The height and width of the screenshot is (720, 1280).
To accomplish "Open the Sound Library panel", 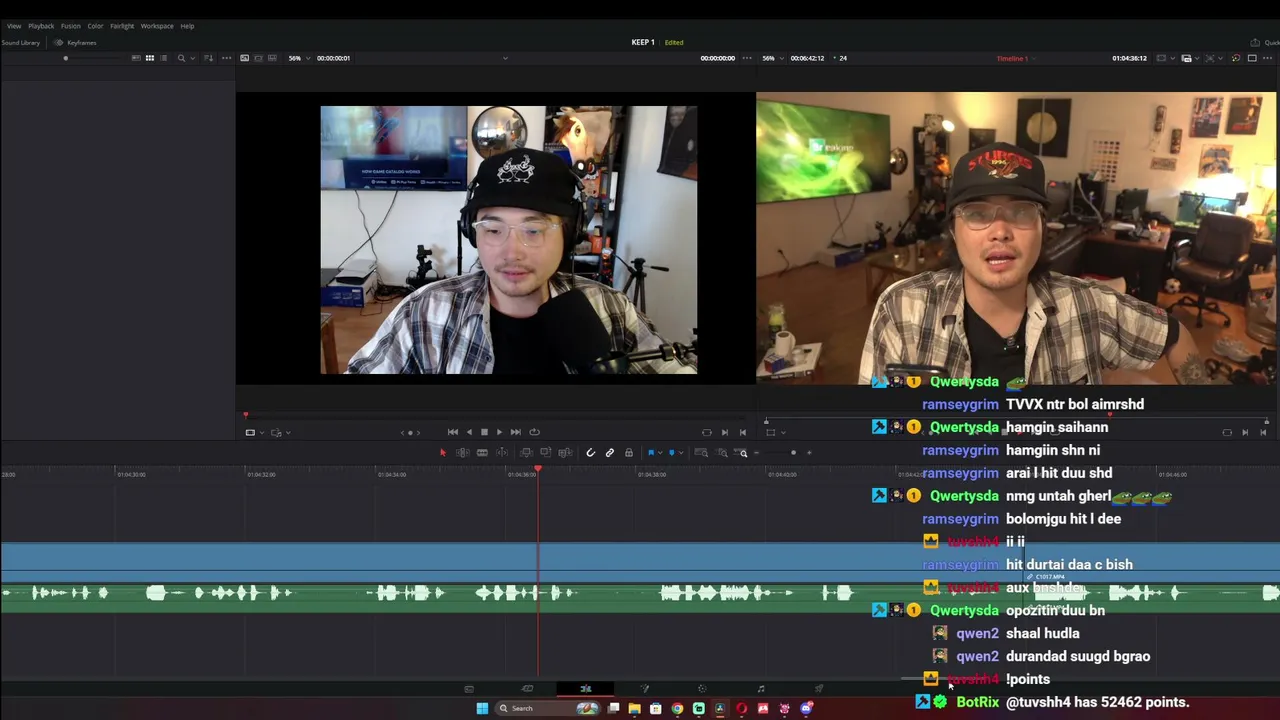I will (x=20, y=43).
